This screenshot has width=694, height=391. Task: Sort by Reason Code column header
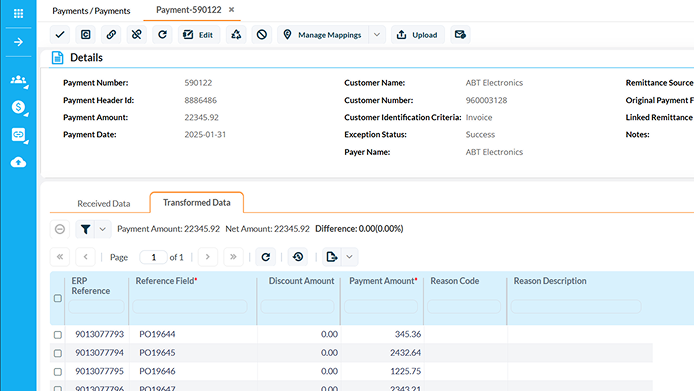(x=455, y=281)
